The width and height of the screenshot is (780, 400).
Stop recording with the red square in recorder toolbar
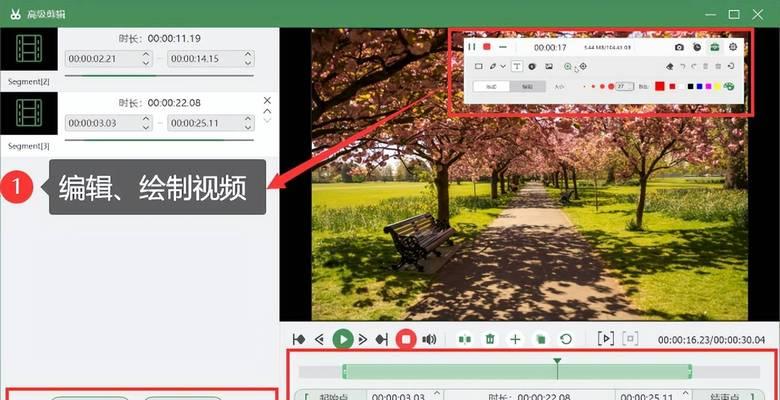pyautogui.click(x=487, y=47)
